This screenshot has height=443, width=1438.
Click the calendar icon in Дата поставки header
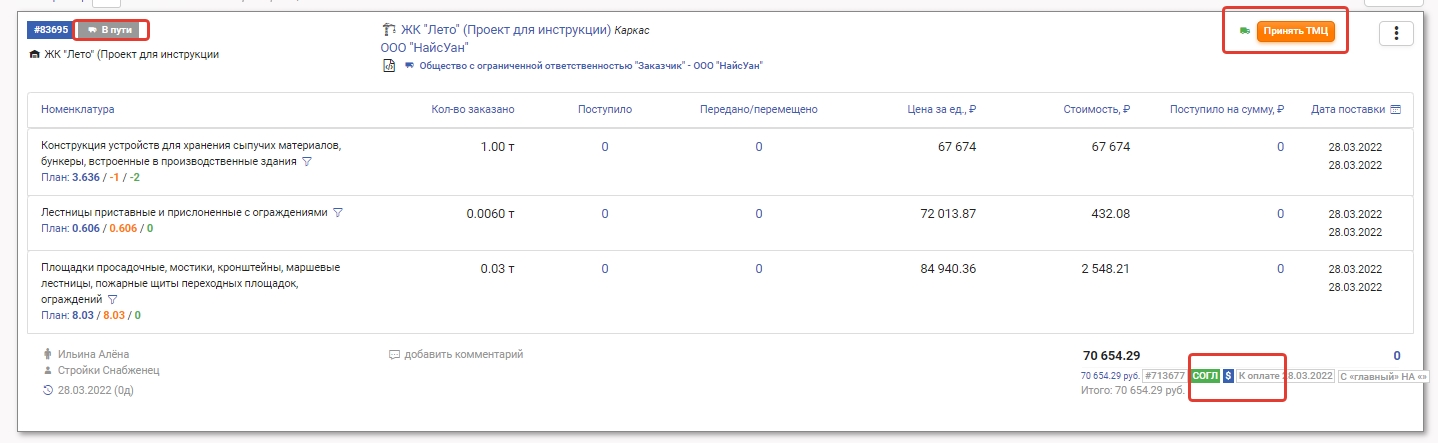1395,110
